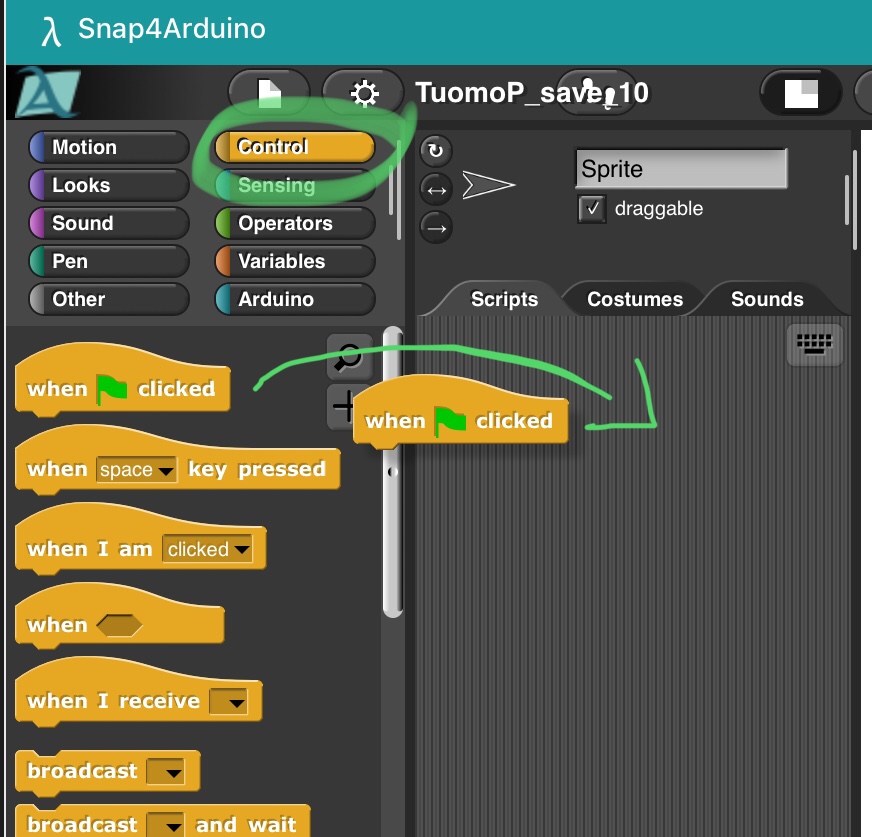Toggle the draggable checkbox
This screenshot has width=872, height=837.
click(x=592, y=209)
